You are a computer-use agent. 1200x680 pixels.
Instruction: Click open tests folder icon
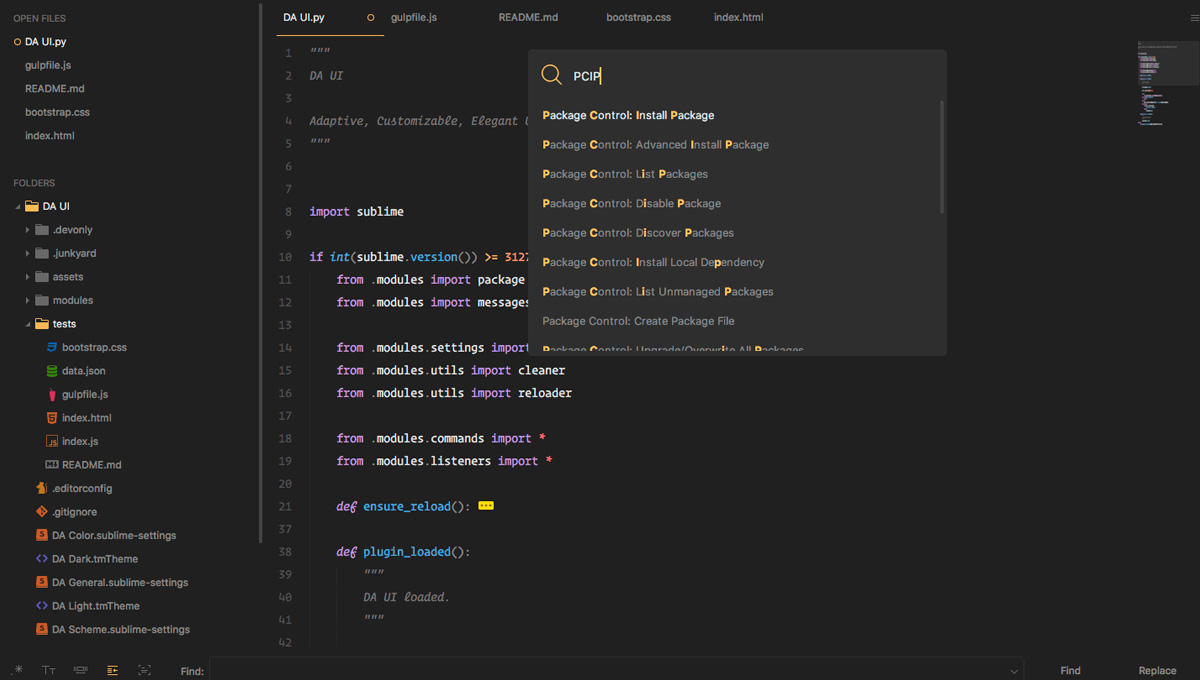[x=42, y=324]
